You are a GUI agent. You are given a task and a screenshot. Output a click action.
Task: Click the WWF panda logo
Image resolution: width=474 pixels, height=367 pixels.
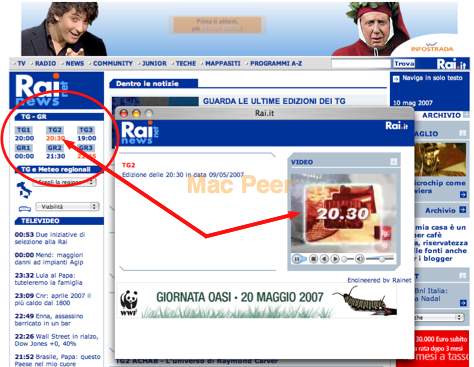pyautogui.click(x=129, y=302)
